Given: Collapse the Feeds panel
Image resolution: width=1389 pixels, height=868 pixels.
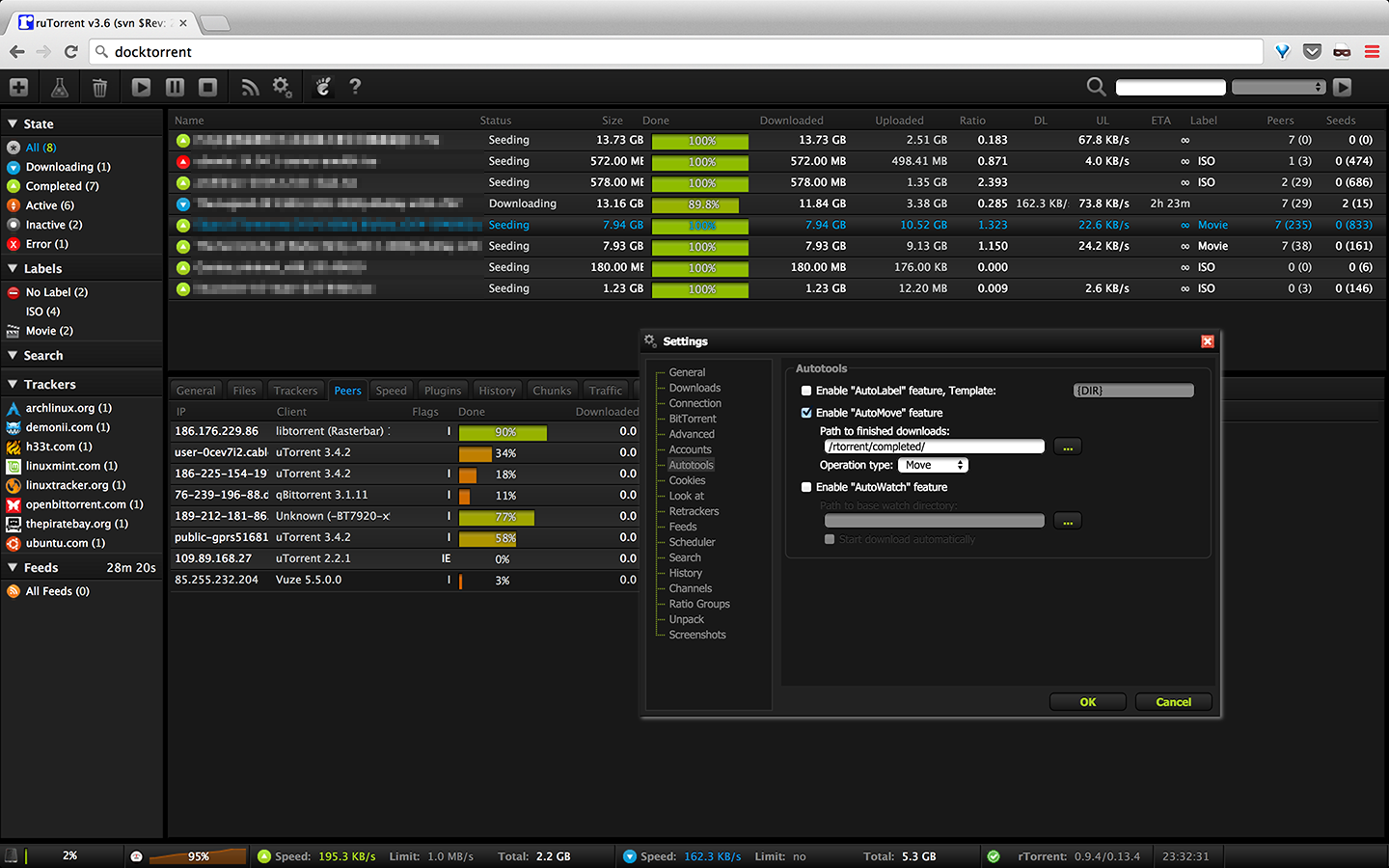Looking at the screenshot, I should point(13,567).
